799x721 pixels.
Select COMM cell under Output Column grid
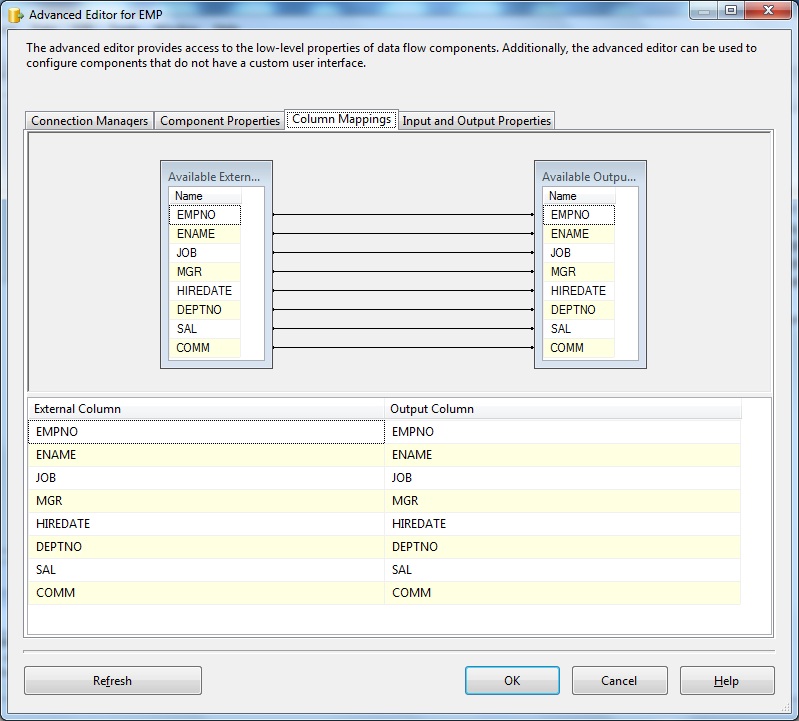[x=563, y=593]
